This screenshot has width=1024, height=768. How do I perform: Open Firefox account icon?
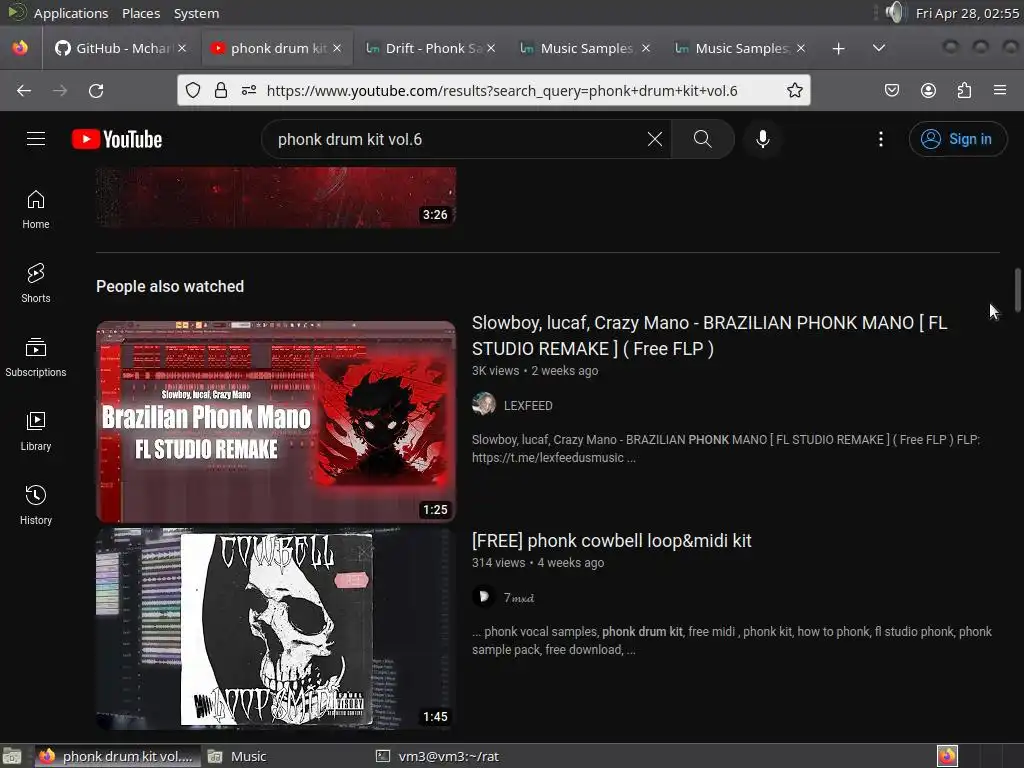928,90
